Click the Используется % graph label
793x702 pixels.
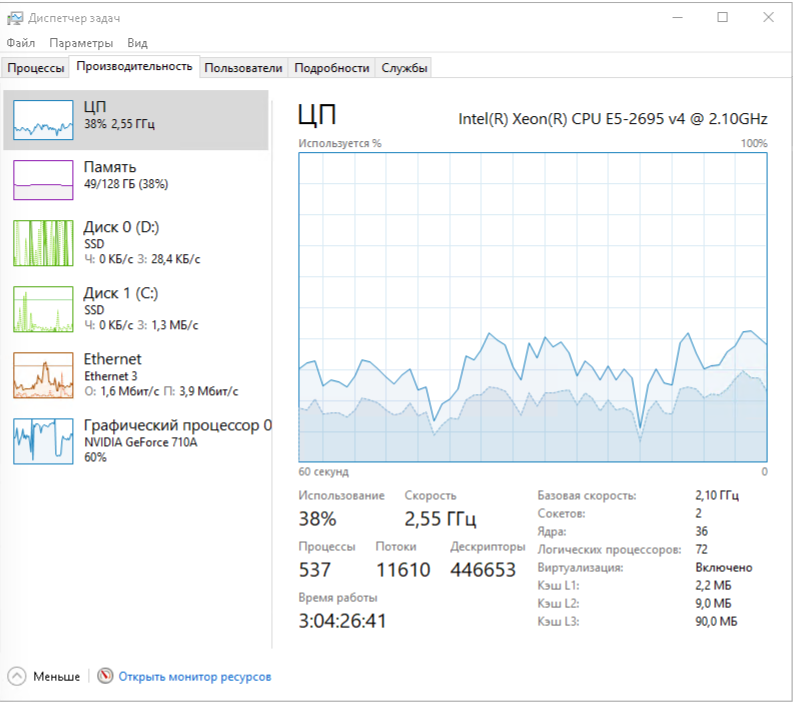tap(340, 144)
